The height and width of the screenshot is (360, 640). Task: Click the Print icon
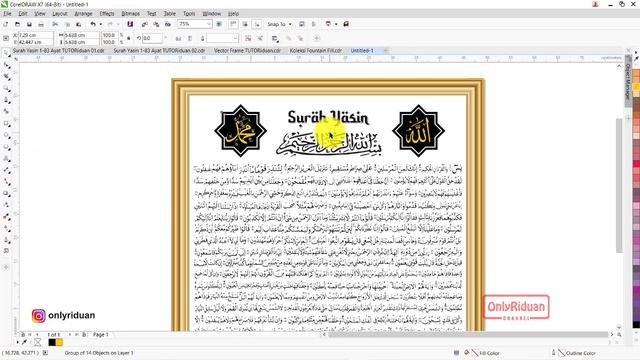41,24
